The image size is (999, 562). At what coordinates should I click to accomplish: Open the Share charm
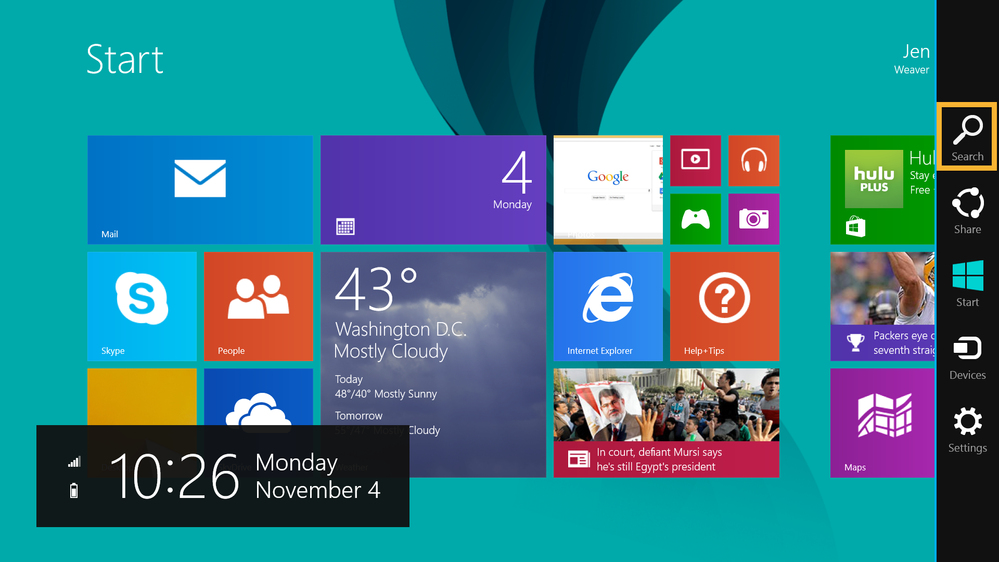[x=967, y=211]
